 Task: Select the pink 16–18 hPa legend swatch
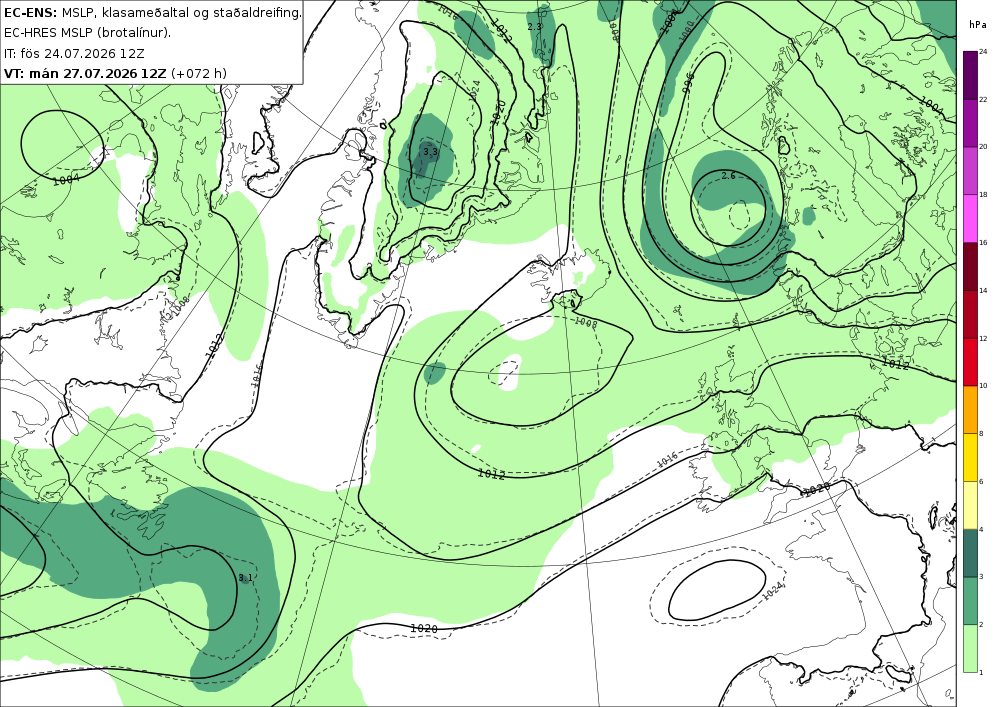[971, 218]
